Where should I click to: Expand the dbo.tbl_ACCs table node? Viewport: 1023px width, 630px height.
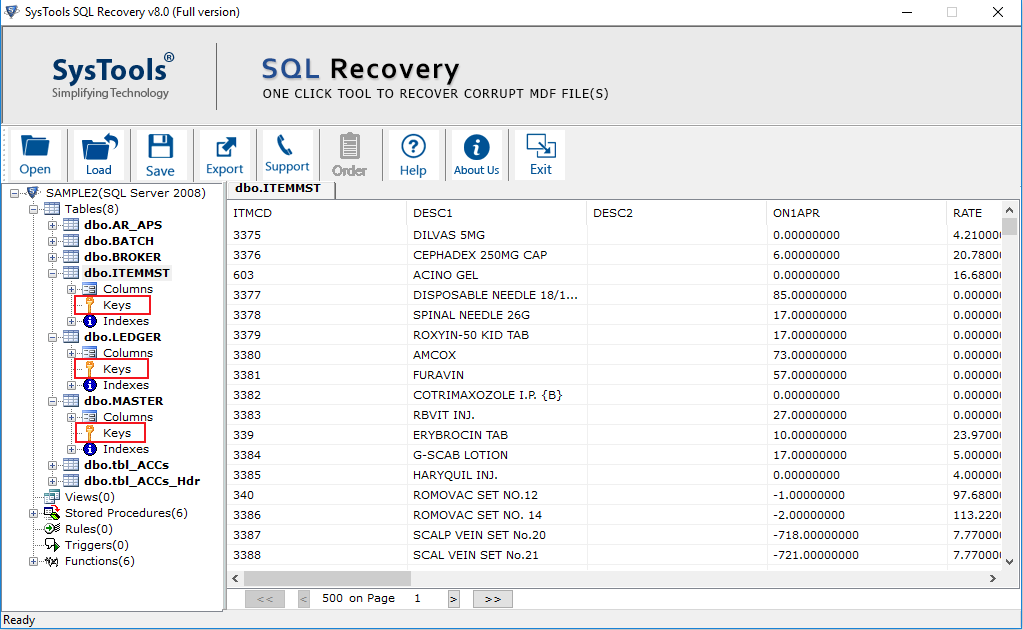point(52,465)
